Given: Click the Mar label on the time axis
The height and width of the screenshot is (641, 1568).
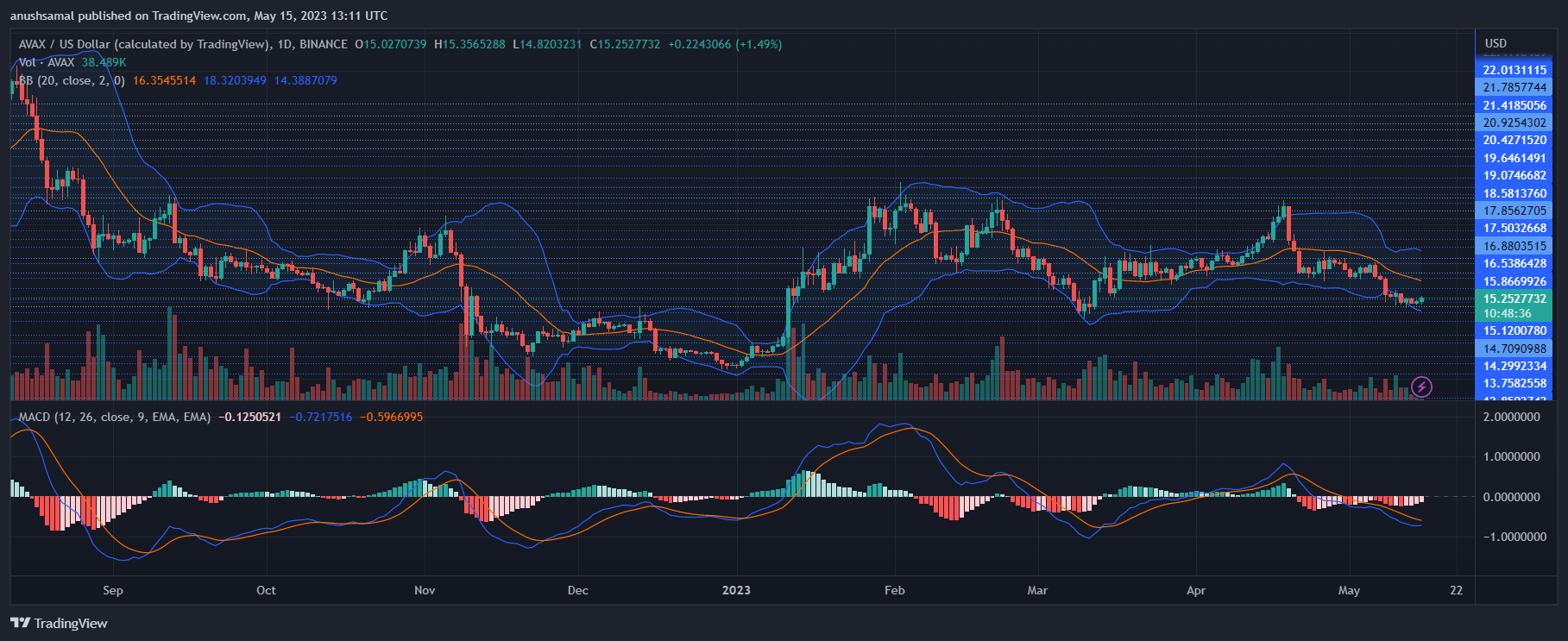Looking at the screenshot, I should [1037, 590].
